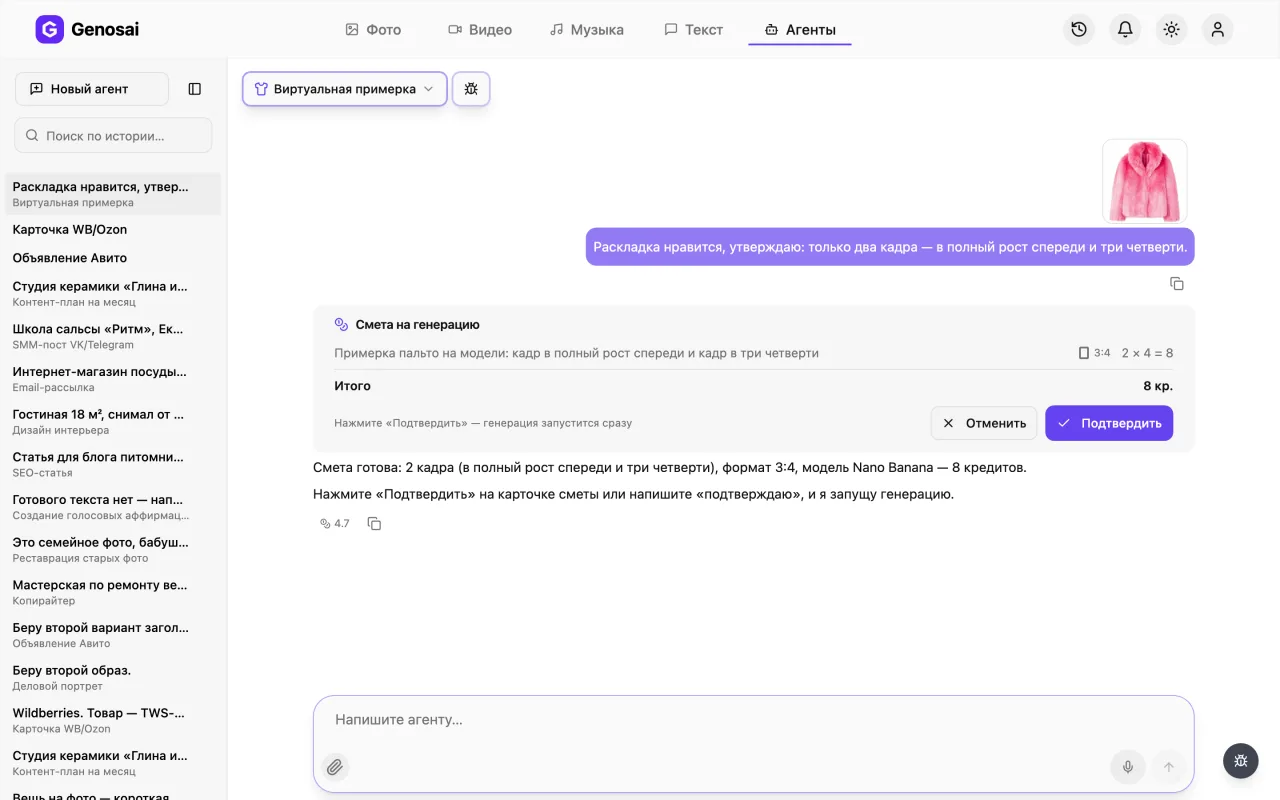
Task: Collapse the sidebar panel toggle
Action: point(195,89)
